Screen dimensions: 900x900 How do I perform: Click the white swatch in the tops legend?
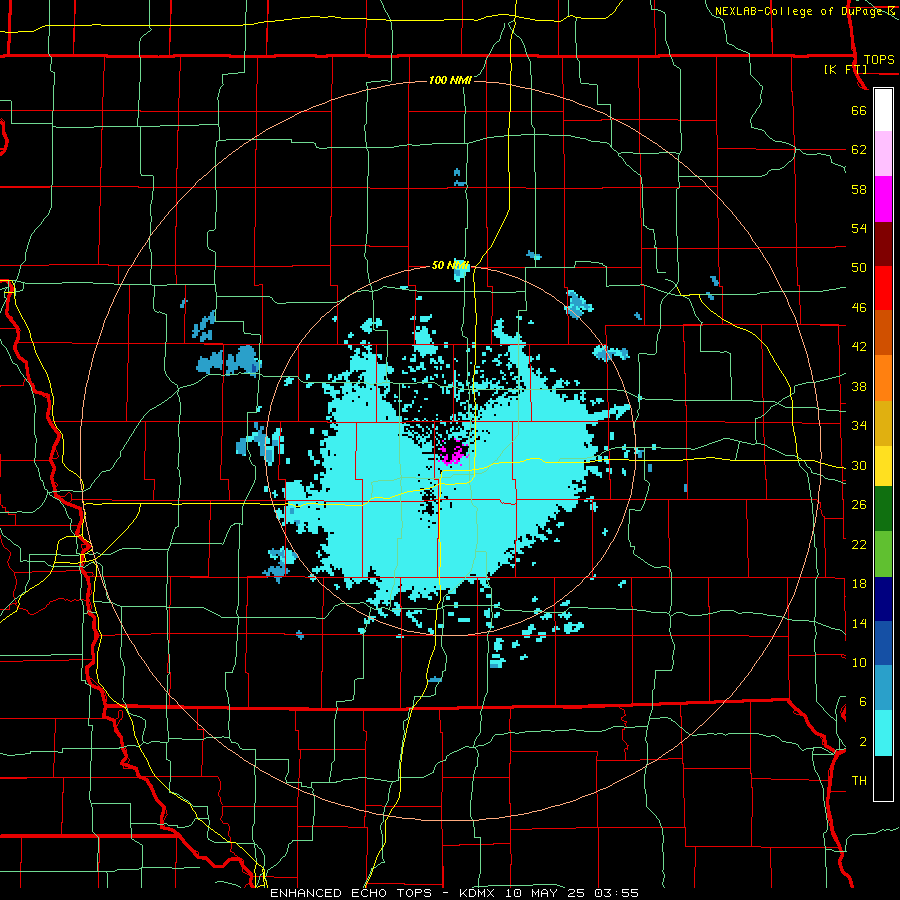pyautogui.click(x=883, y=110)
